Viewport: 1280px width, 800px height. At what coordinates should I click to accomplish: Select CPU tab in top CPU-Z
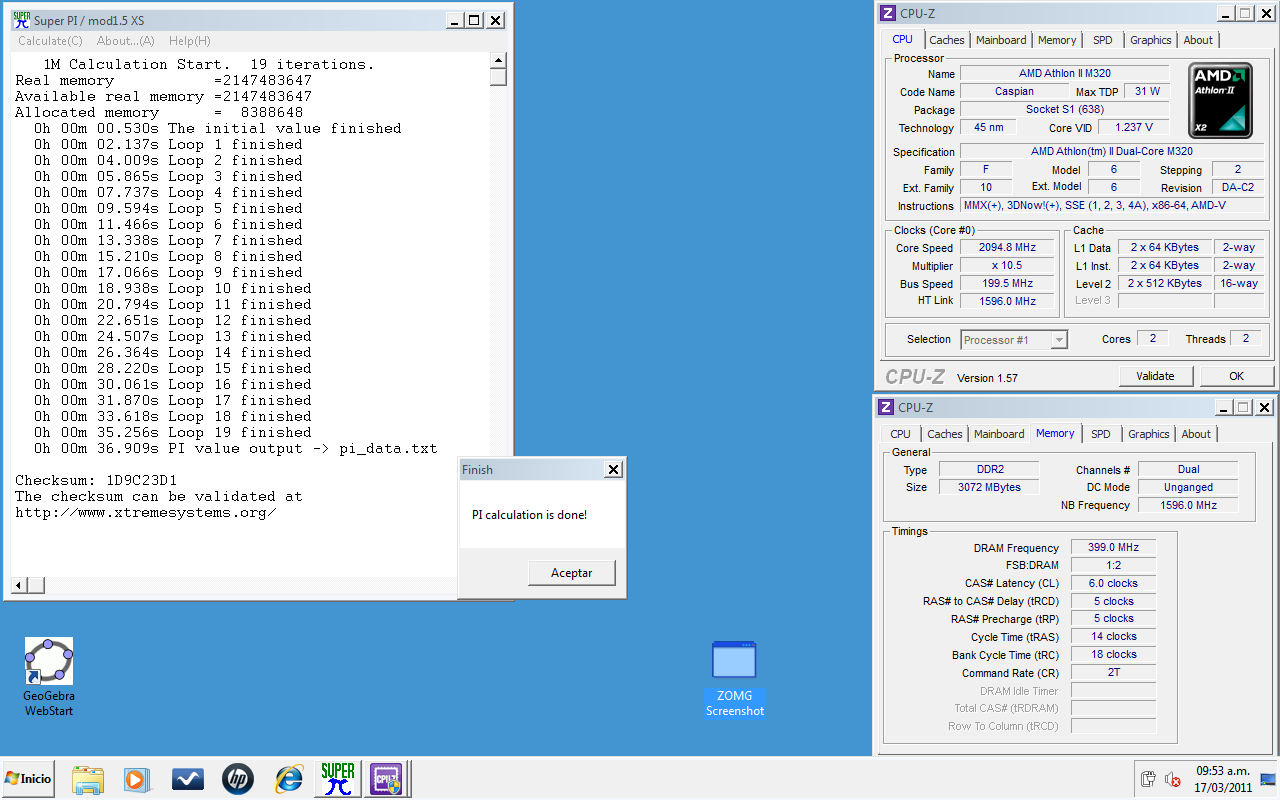click(x=902, y=39)
